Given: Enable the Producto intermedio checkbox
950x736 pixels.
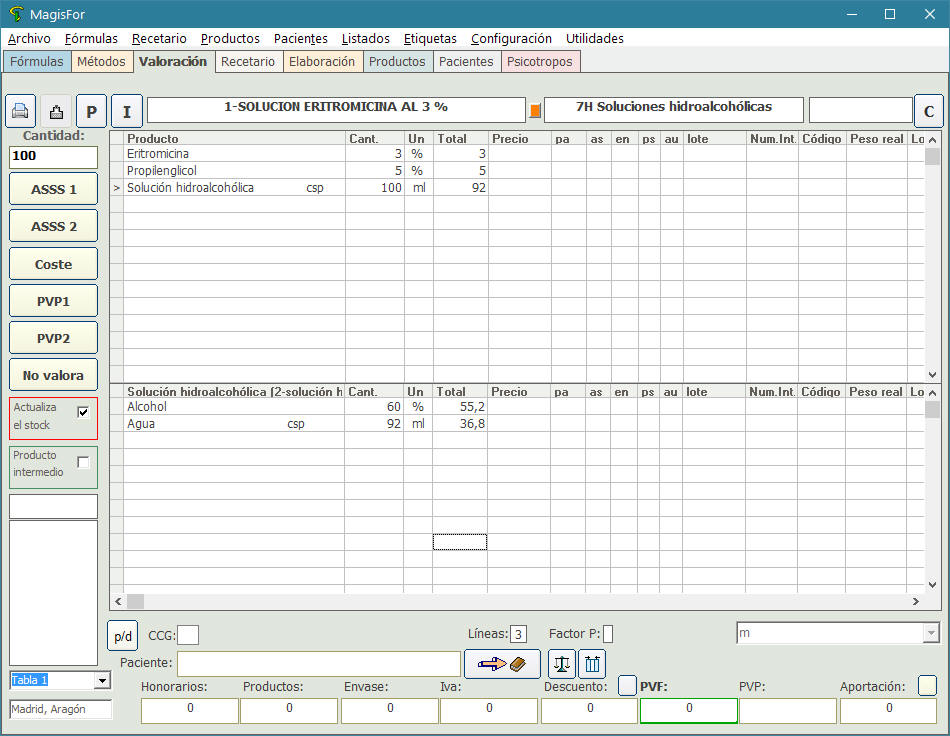Looking at the screenshot, I should (84, 463).
